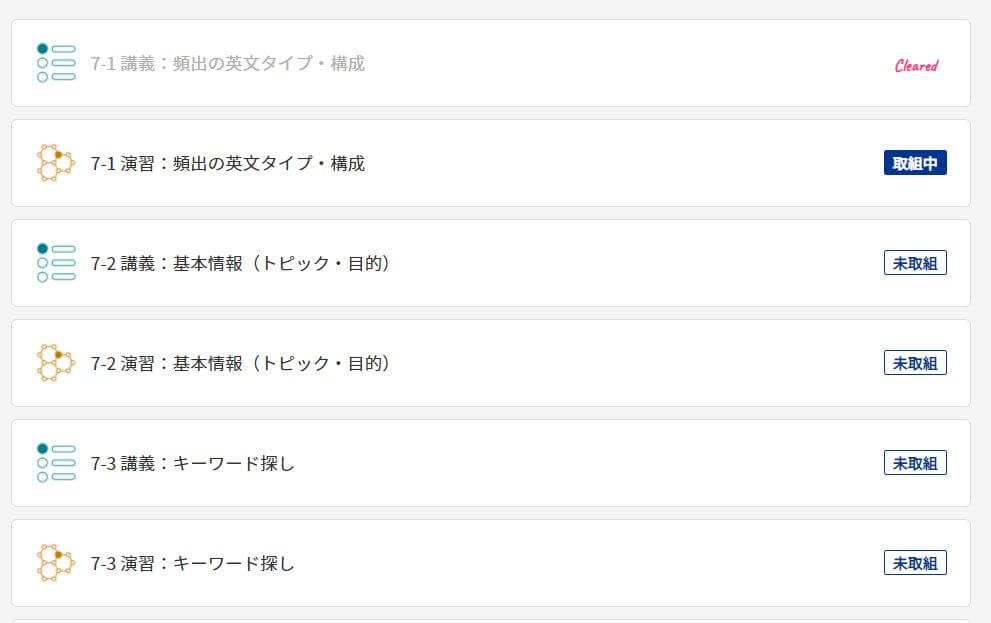Open 7-1 講義：頻出の英文タイプ・構成
Viewport: 991px width, 623px height.
pos(228,63)
